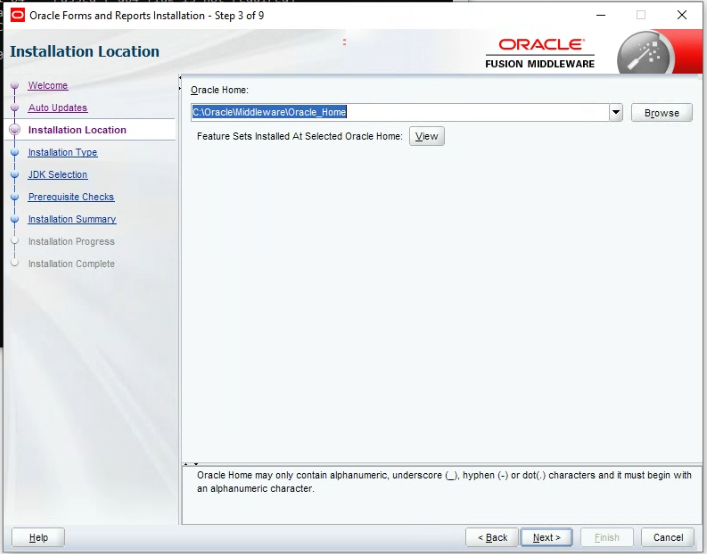Toggle message pane using the splitter arrows
The image size is (707, 554).
pyautogui.click(x=191, y=464)
